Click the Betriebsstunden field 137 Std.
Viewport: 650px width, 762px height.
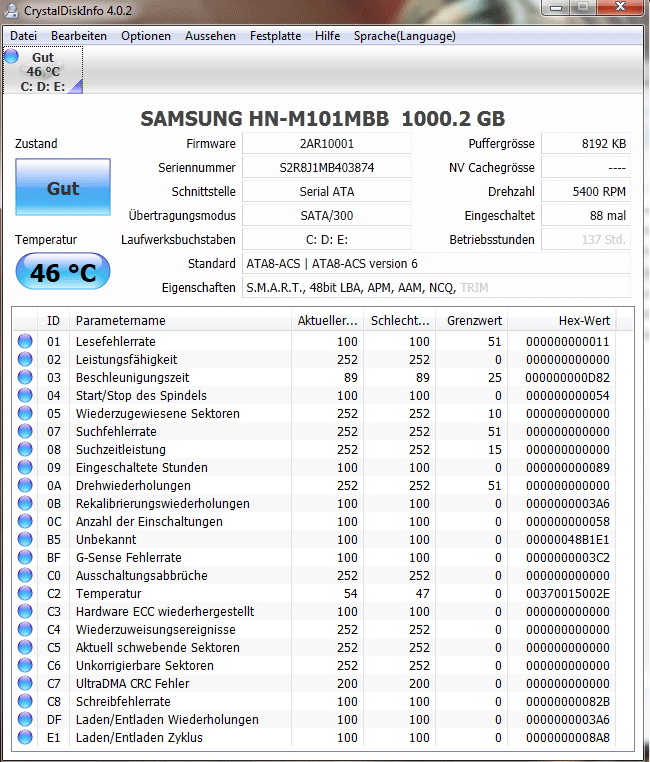pyautogui.click(x=586, y=239)
